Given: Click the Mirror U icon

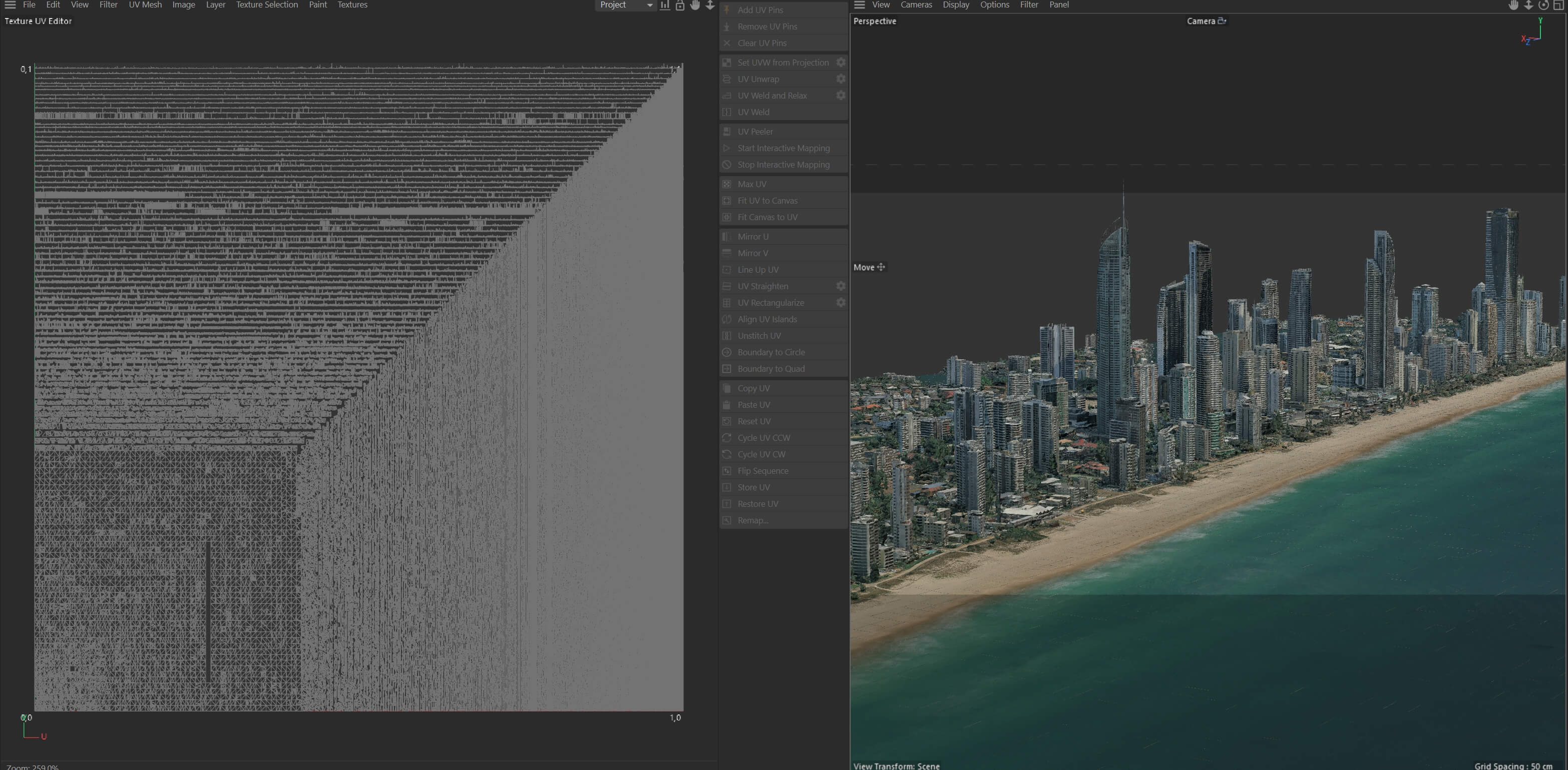Looking at the screenshot, I should [726, 236].
